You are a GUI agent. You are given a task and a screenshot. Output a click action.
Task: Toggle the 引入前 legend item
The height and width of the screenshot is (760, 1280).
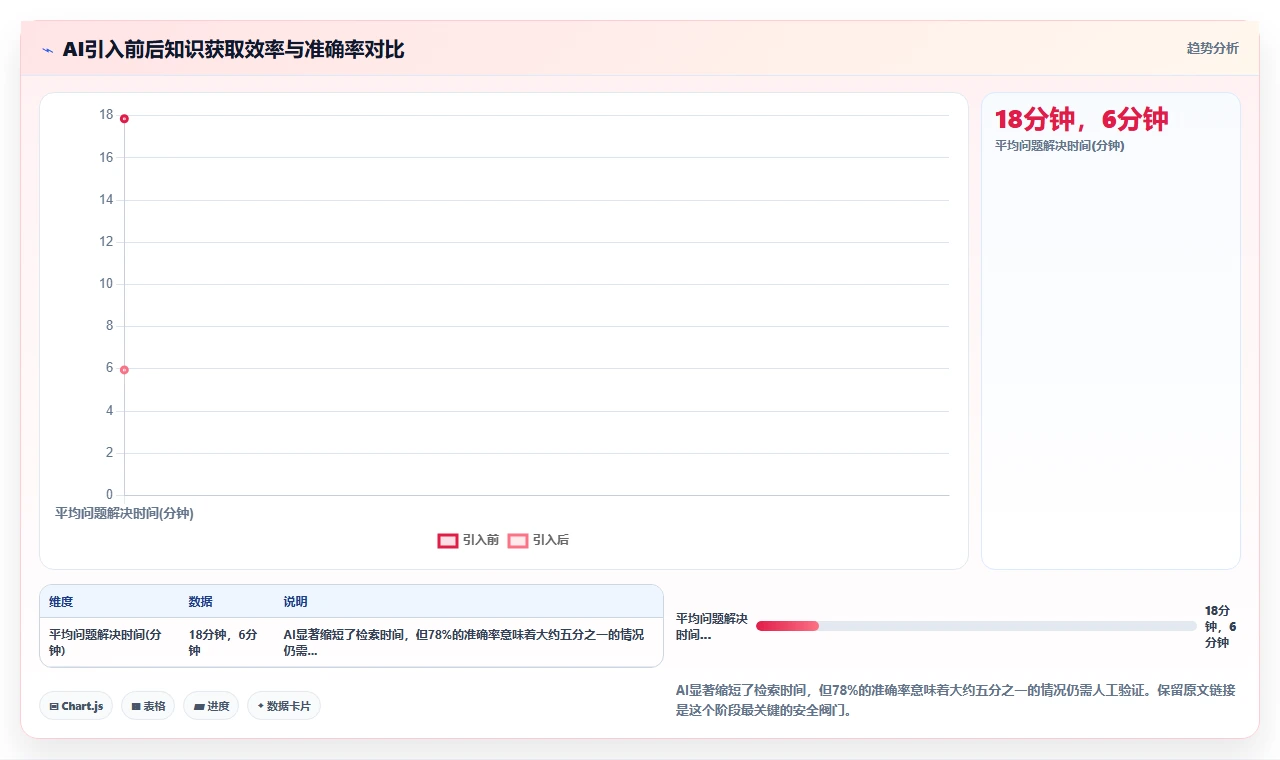pos(468,540)
